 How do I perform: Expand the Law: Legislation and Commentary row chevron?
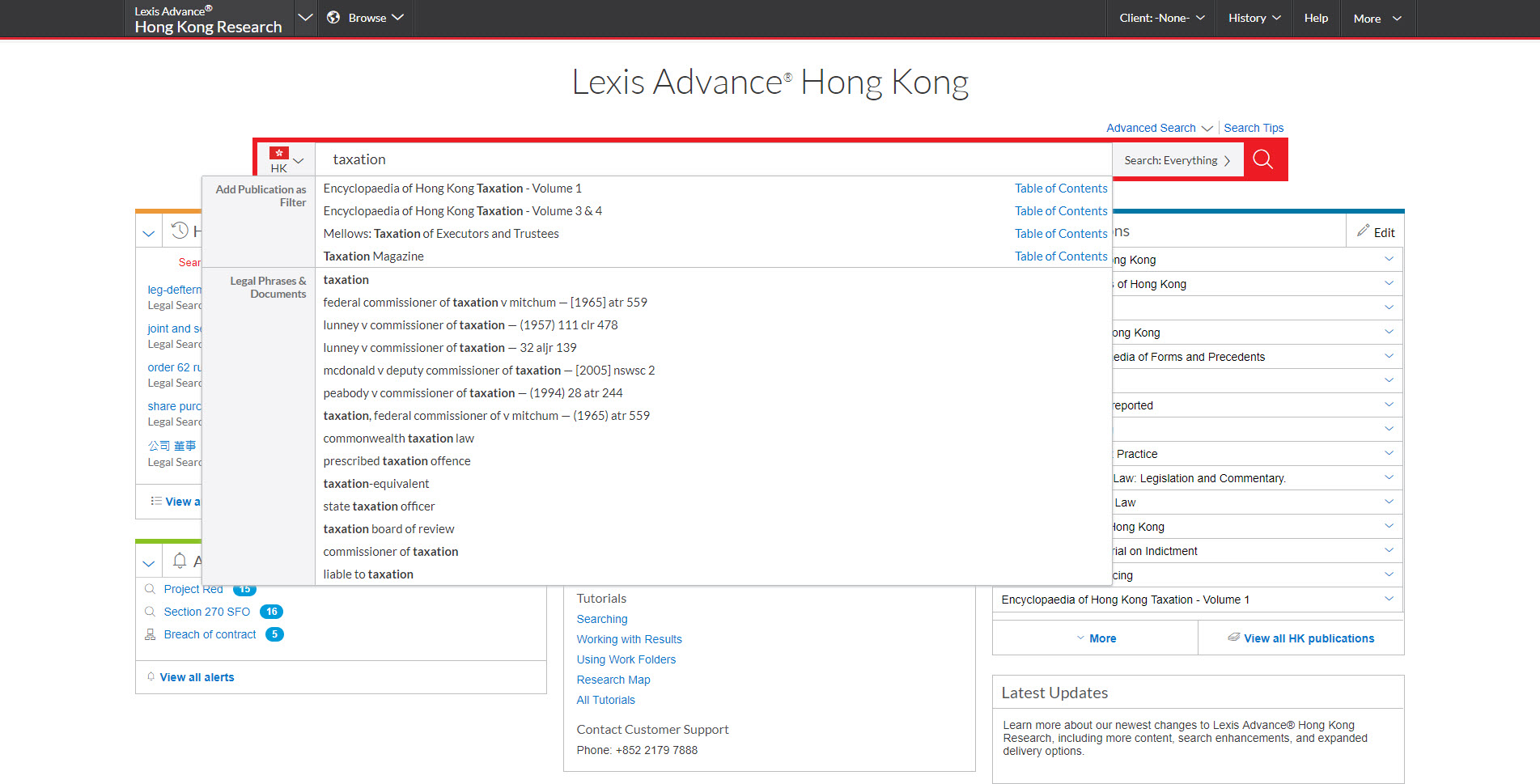click(1389, 477)
